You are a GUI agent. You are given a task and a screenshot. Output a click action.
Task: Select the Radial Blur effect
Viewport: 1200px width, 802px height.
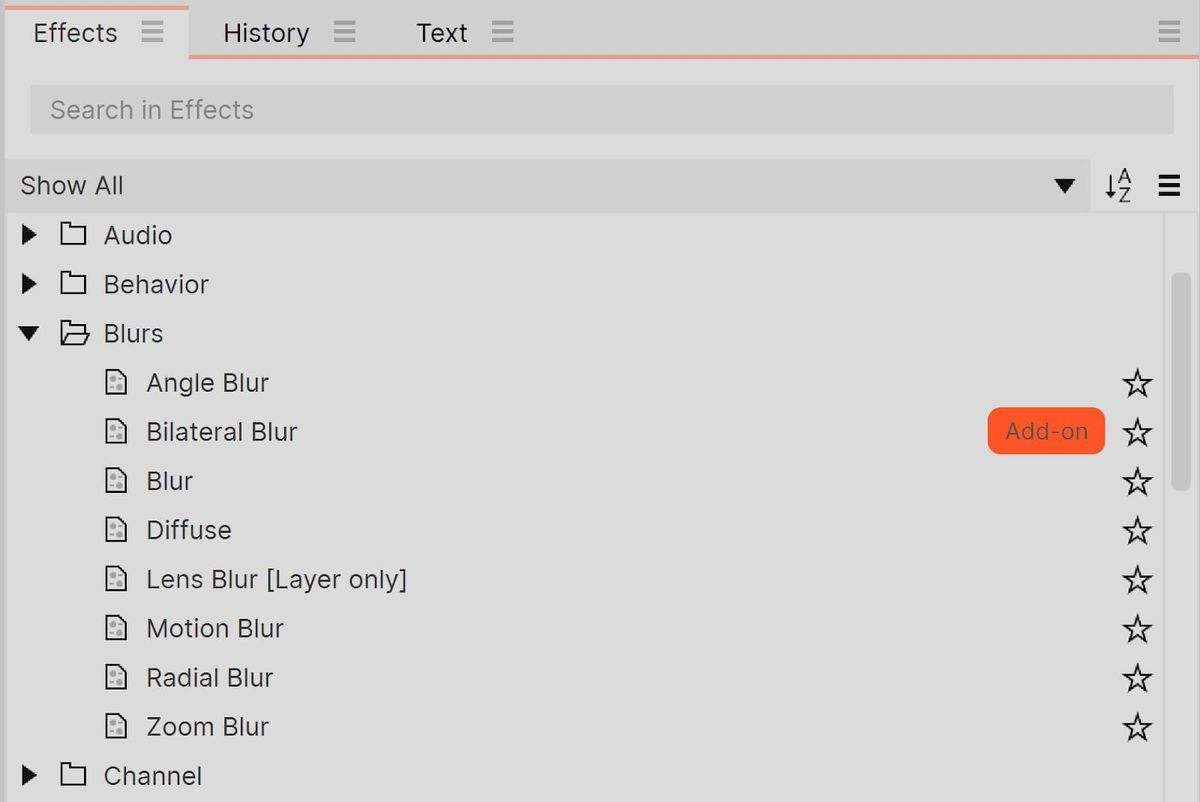click(210, 678)
